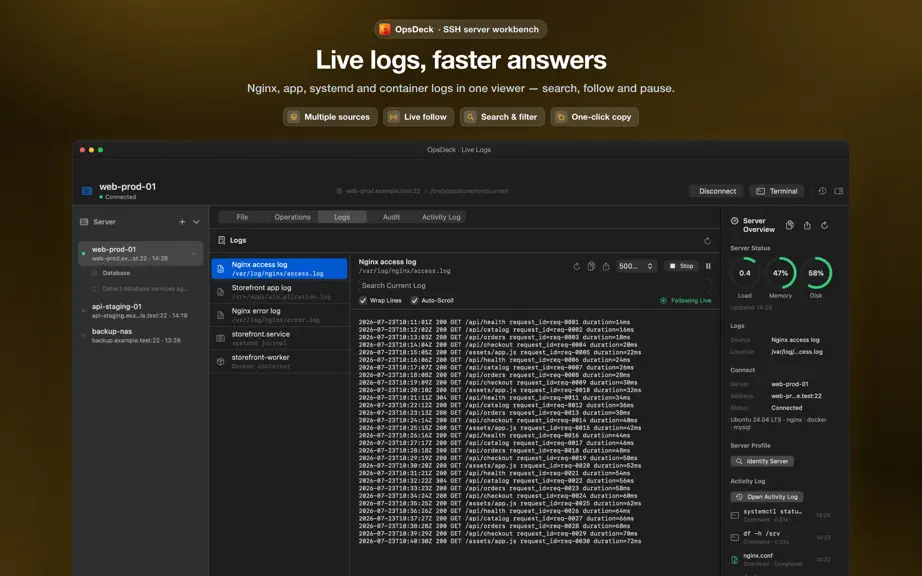Toggle the Auto-Scroll checkbox
The height and width of the screenshot is (576, 922).
click(415, 300)
